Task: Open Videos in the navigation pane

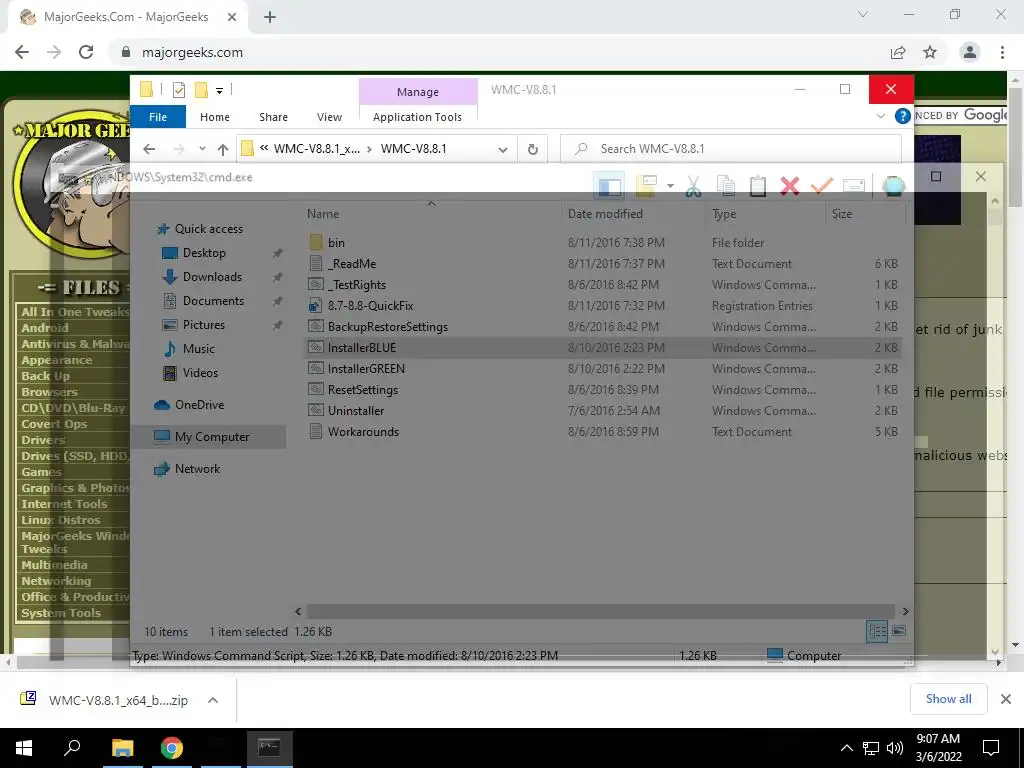Action: pyautogui.click(x=200, y=373)
